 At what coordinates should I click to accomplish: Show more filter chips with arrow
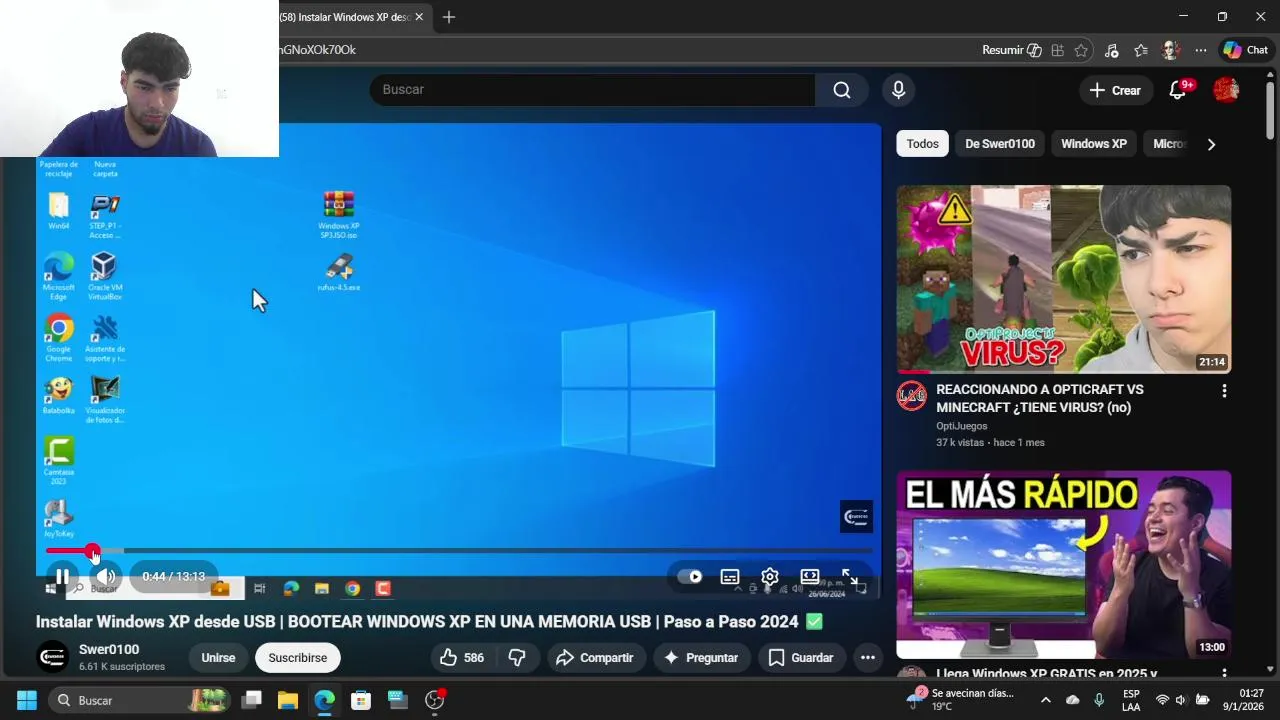pos(1211,144)
